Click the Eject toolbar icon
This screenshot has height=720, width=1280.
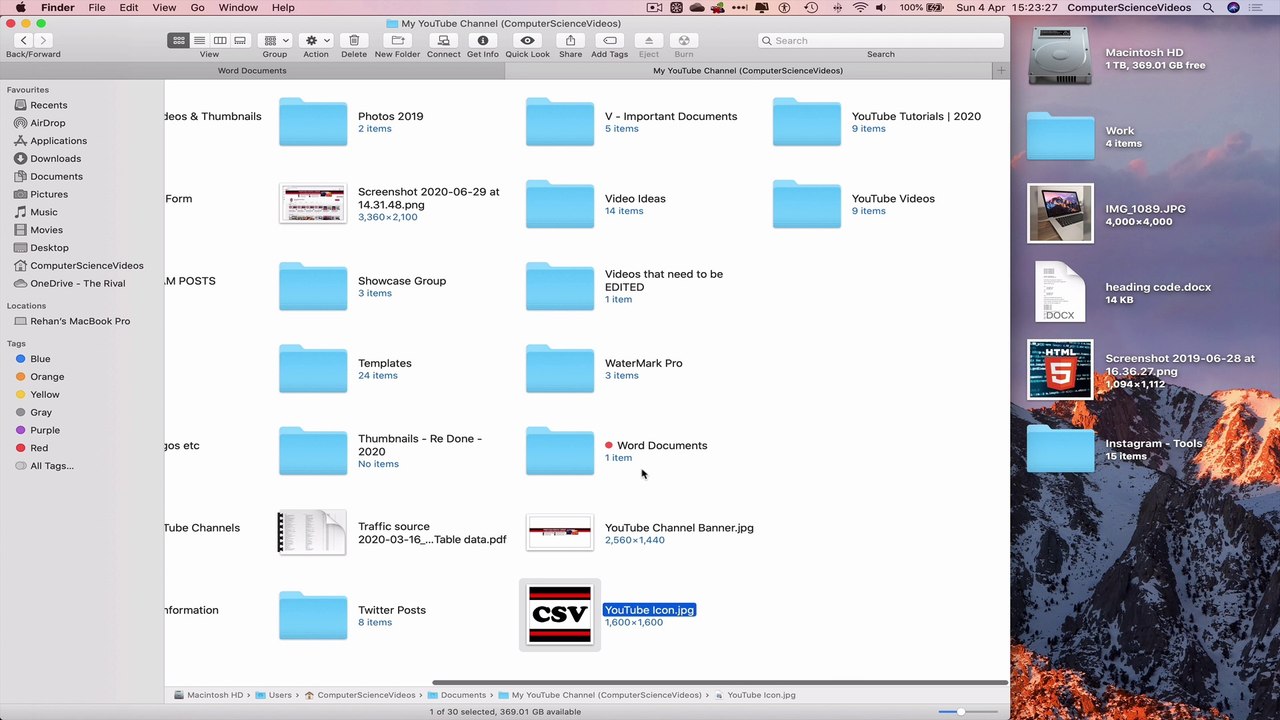click(x=649, y=40)
